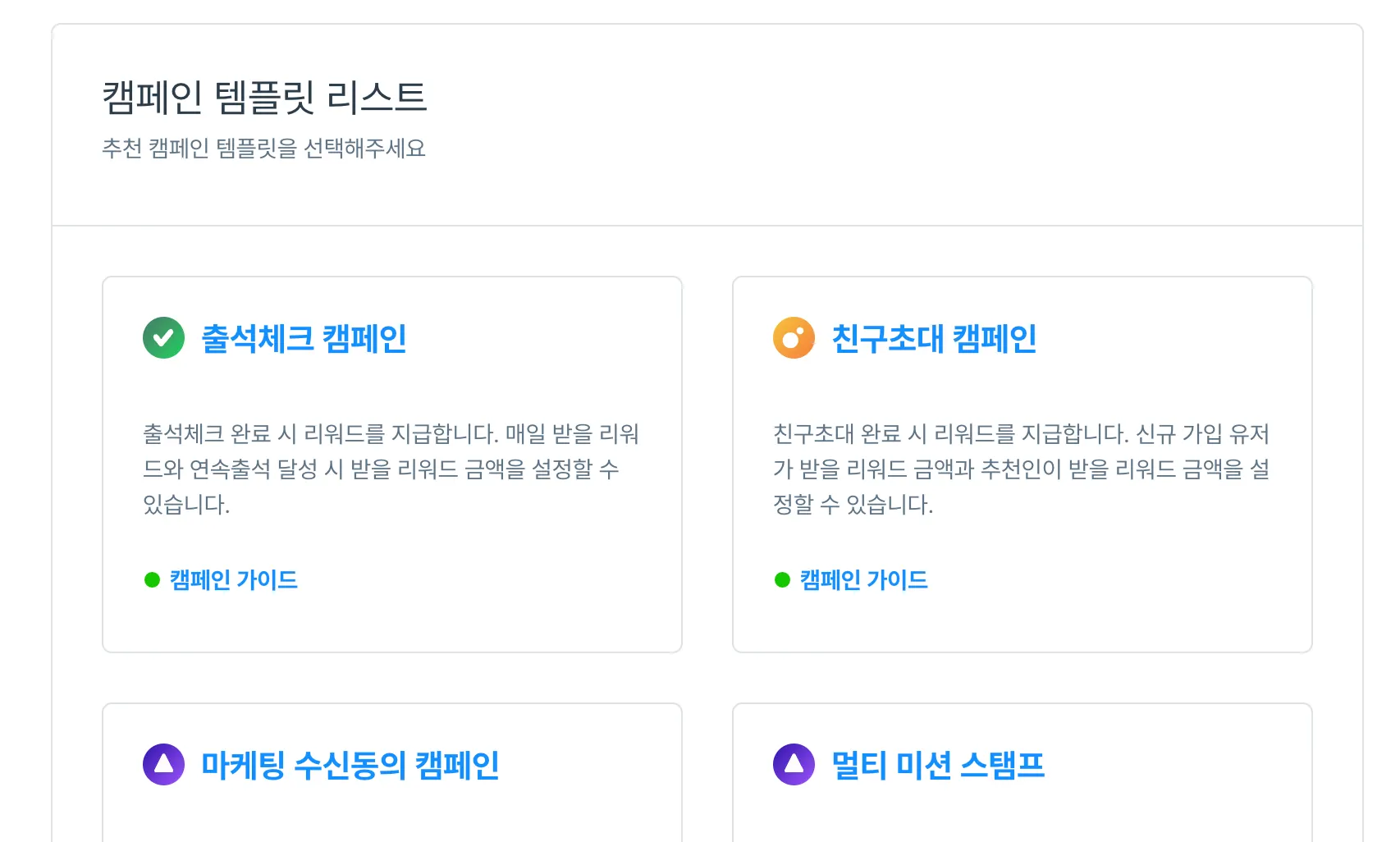Click the purple icon beside 멀티 미션 스탬프

pos(794,765)
